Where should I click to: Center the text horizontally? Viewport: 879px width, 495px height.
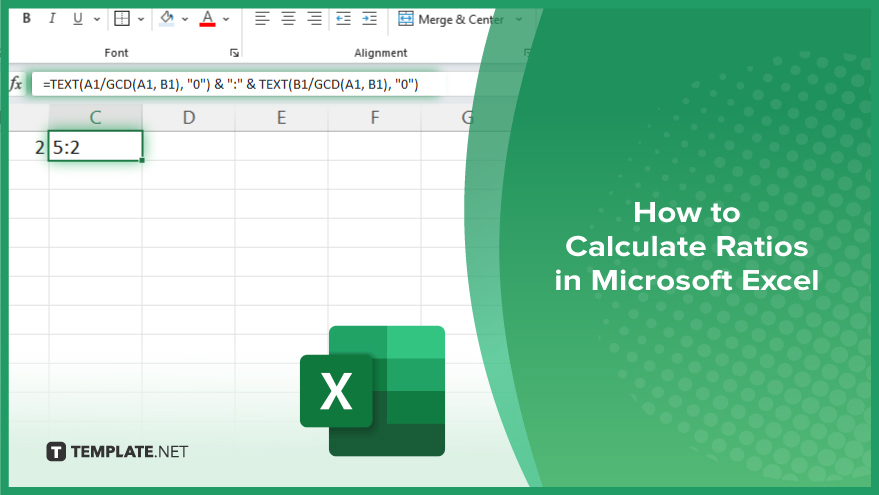(288, 18)
